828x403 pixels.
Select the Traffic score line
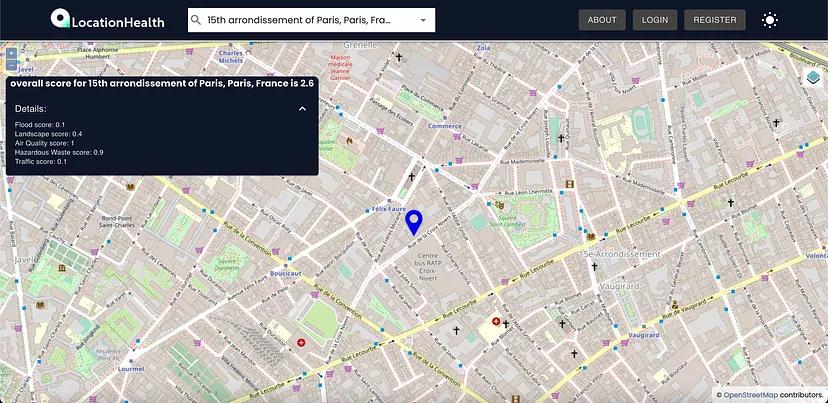click(41, 162)
